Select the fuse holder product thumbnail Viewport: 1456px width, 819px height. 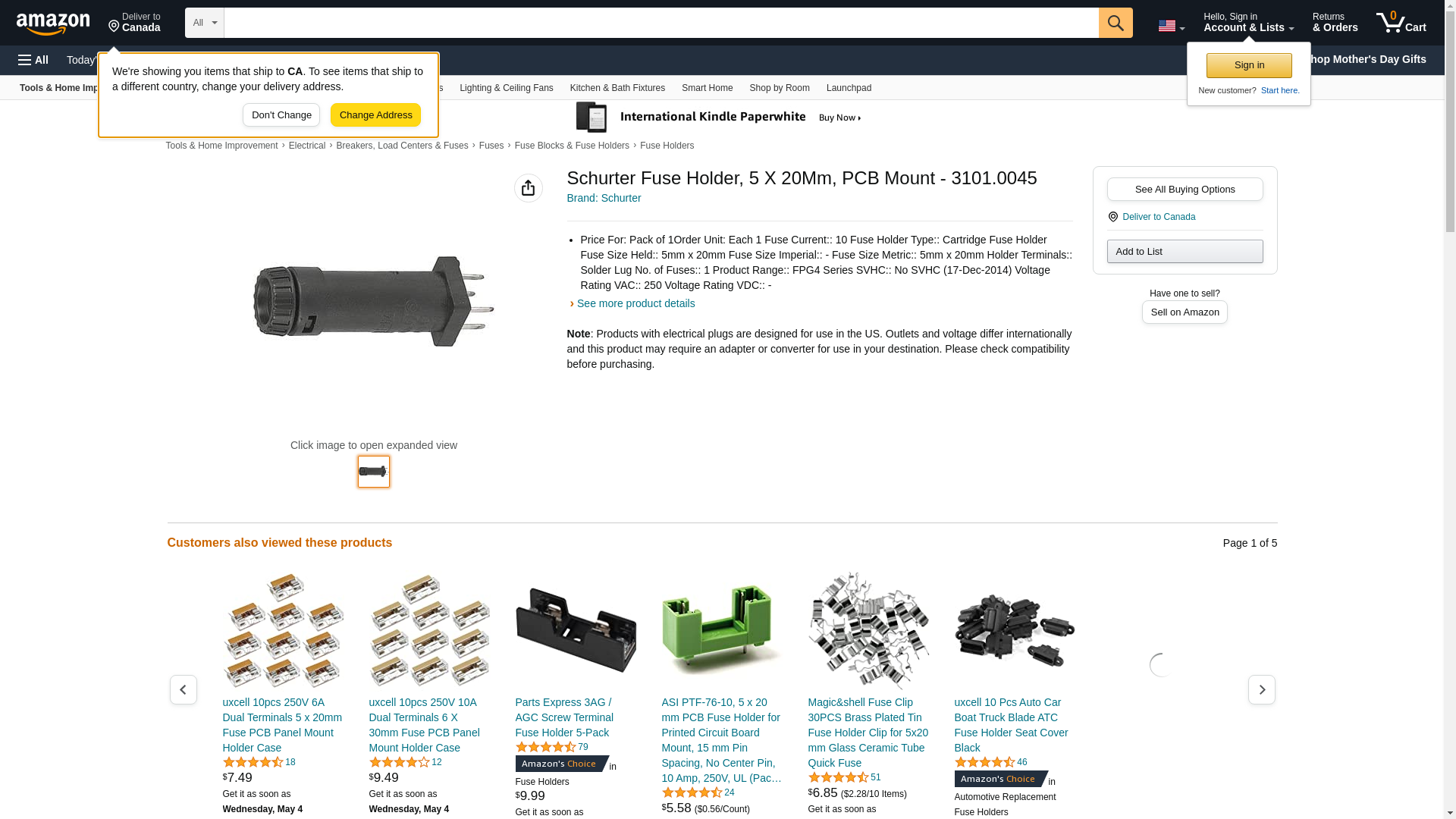point(373,472)
